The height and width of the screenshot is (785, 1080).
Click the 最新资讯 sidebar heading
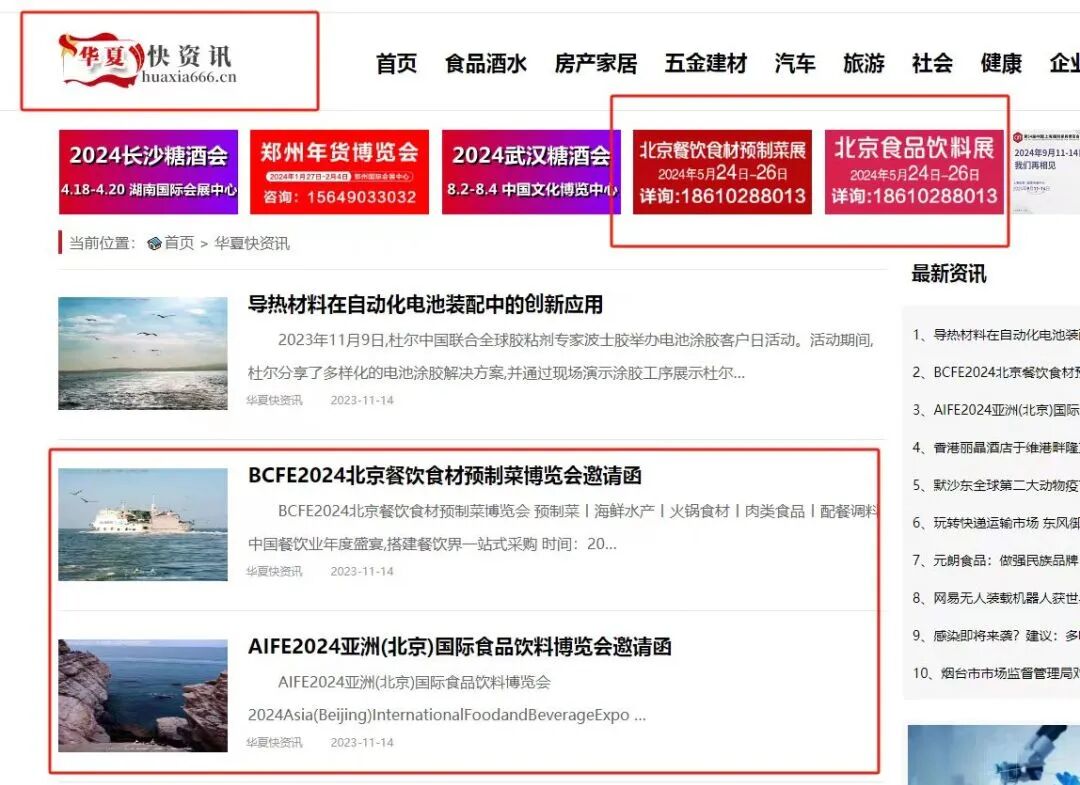pyautogui.click(x=948, y=274)
